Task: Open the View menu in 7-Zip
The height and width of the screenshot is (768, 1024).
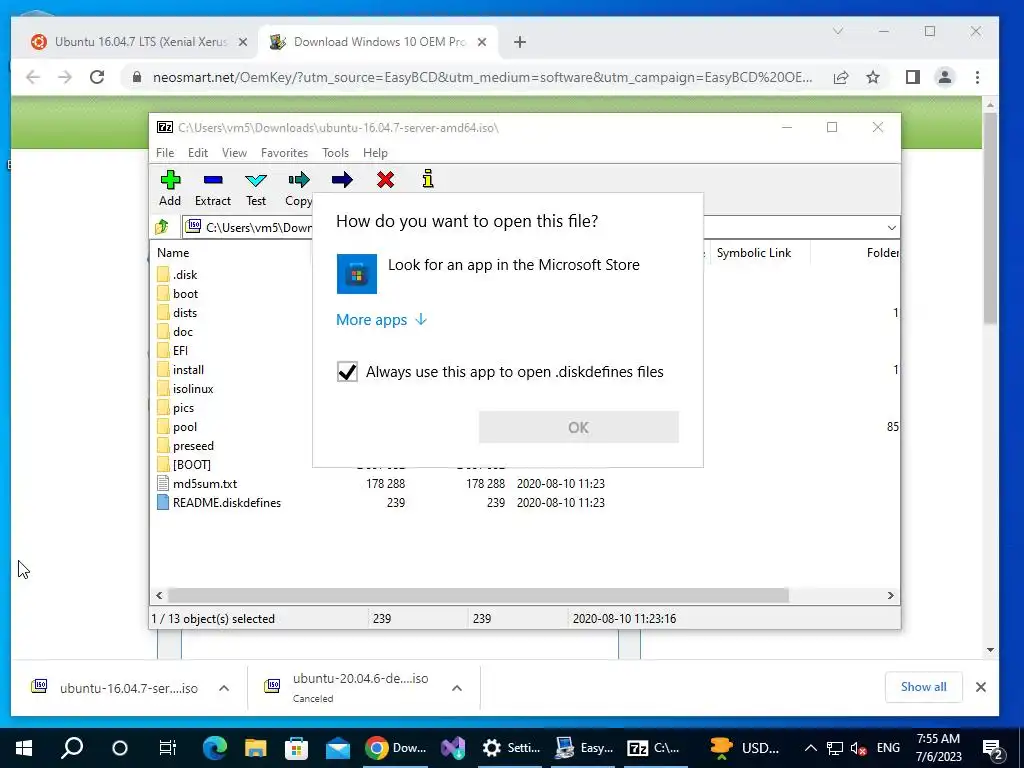Action: [234, 153]
